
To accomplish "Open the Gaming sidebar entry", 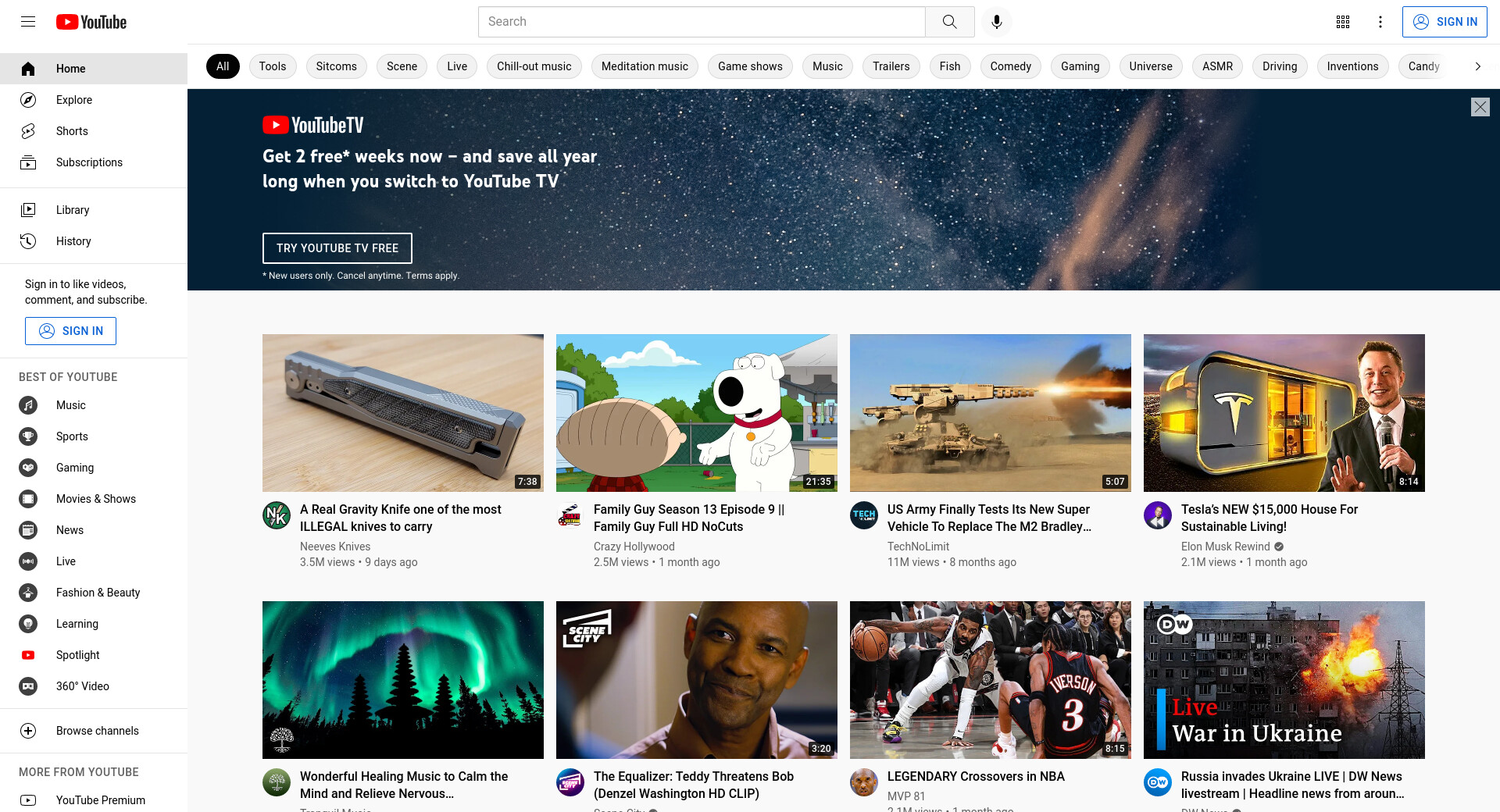I will point(94,468).
